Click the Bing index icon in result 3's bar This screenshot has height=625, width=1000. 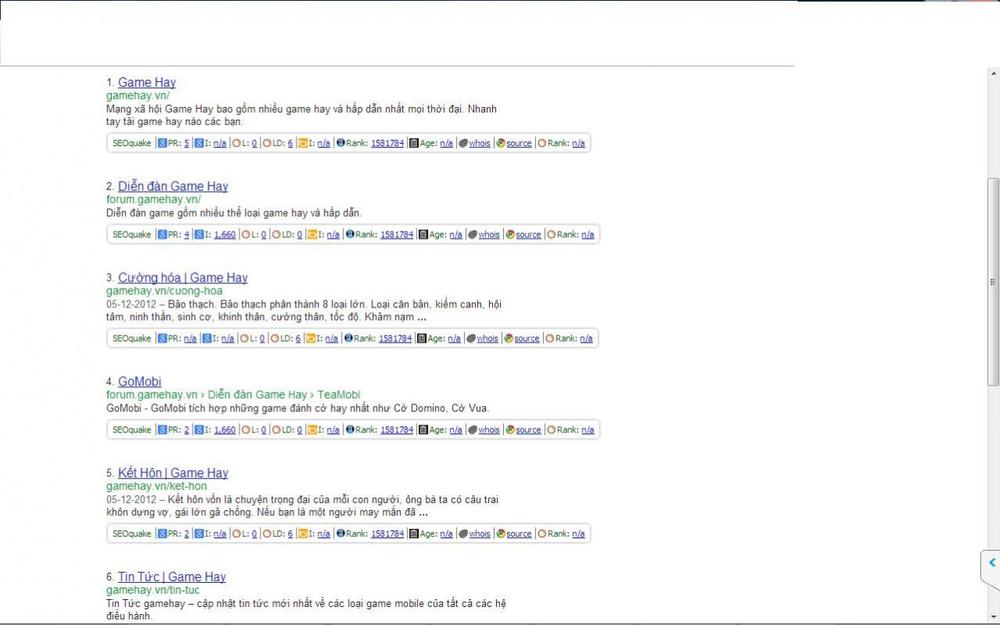(311, 338)
